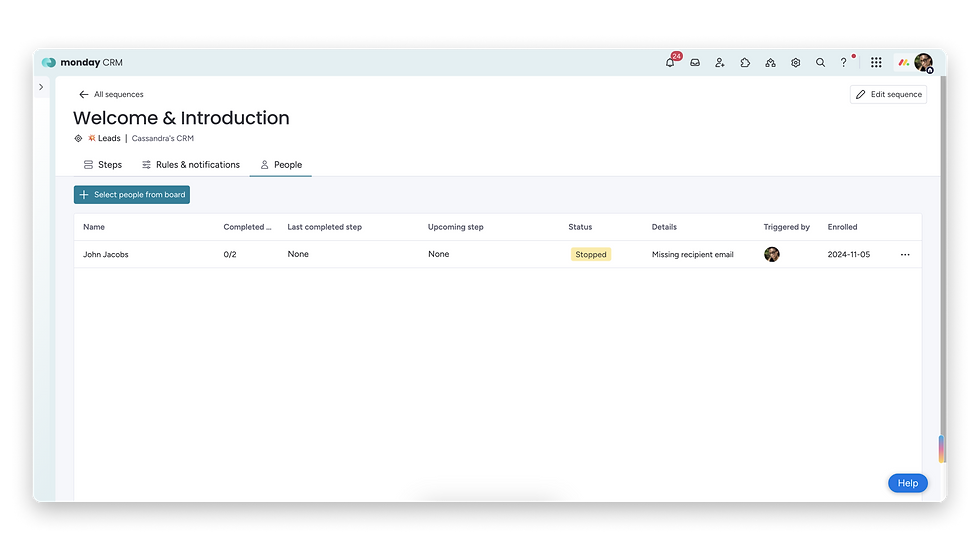Open the three-dots menu for John Jacobs

(905, 254)
